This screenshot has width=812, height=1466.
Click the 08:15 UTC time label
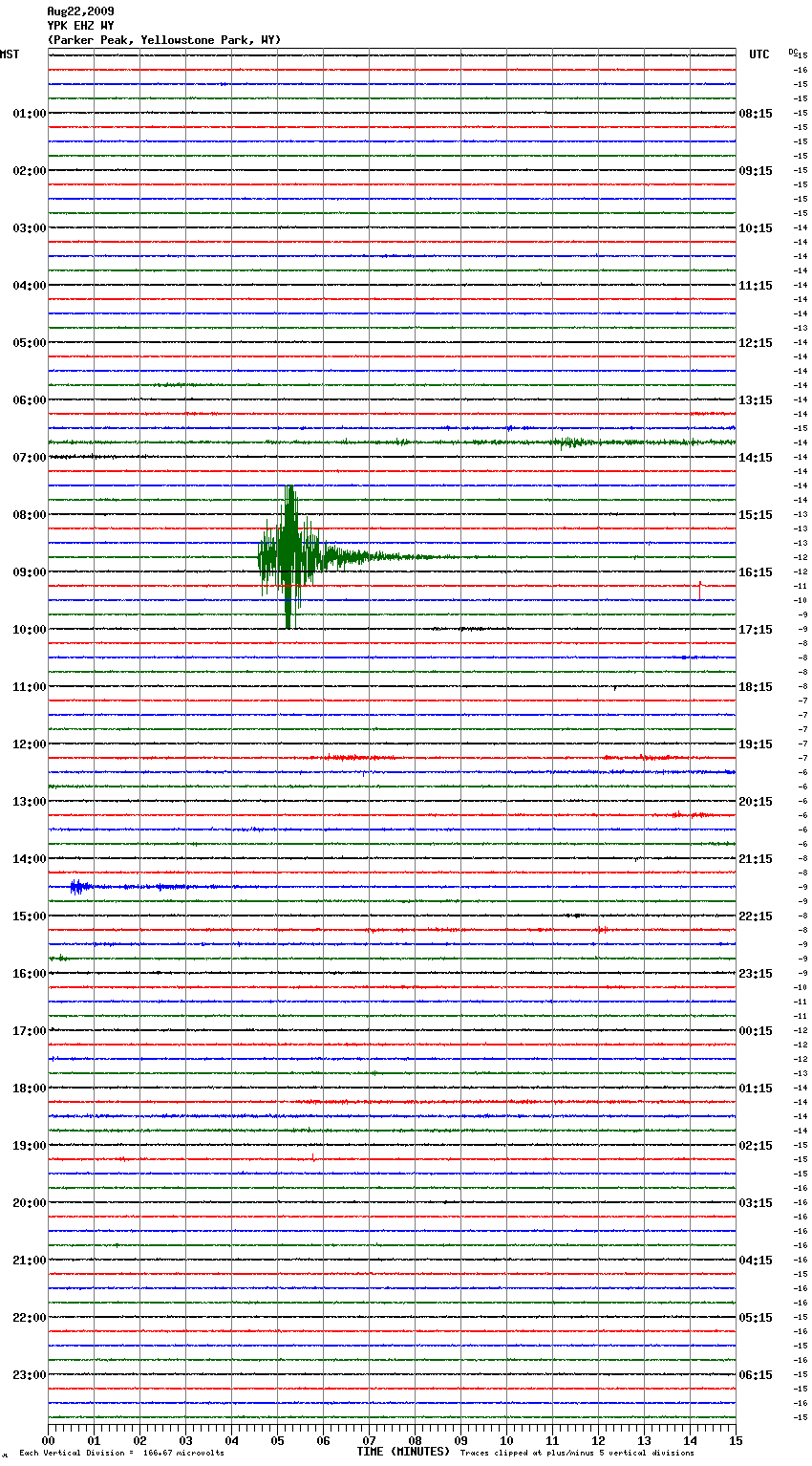tap(756, 114)
